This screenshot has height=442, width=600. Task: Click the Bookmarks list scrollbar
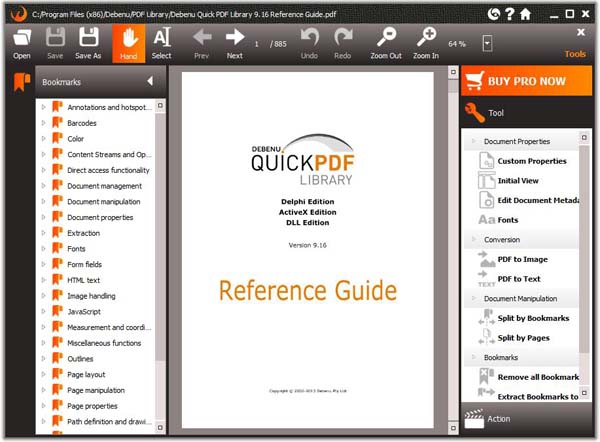[x=160, y=266]
